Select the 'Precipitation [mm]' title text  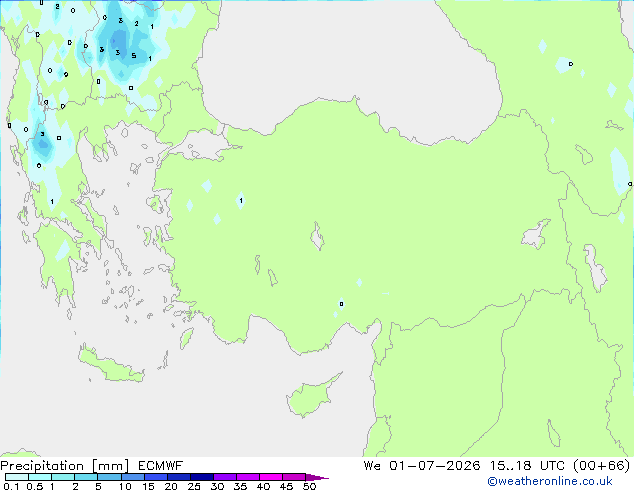point(65,466)
